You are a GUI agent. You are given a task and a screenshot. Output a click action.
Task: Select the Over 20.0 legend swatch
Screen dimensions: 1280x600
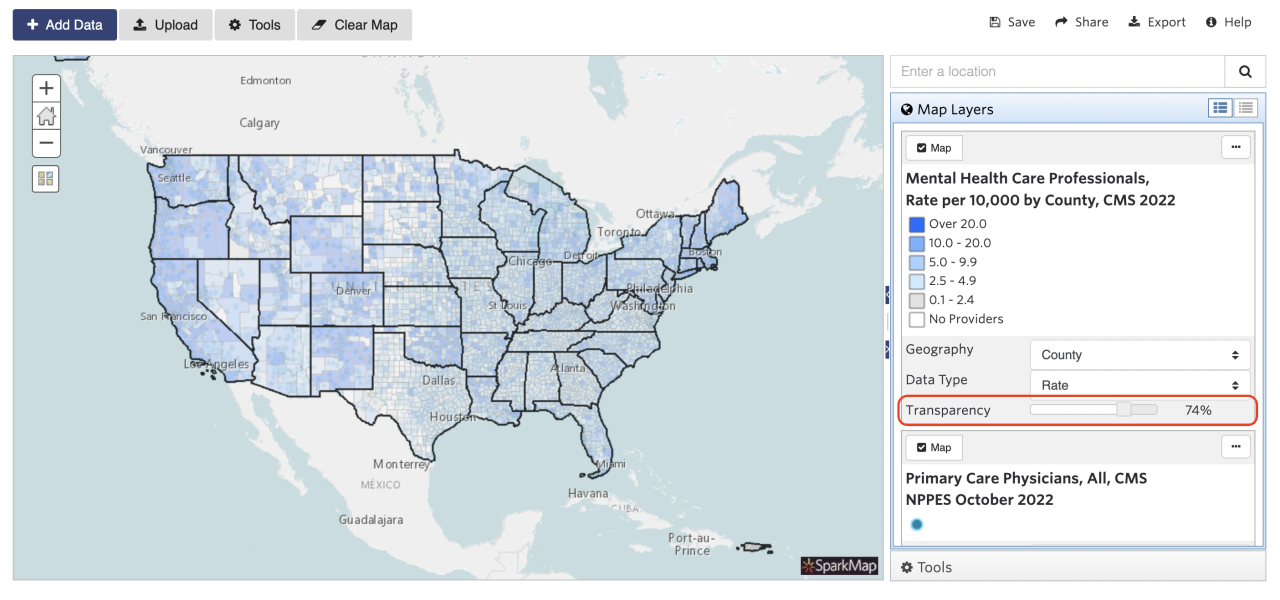tap(916, 224)
